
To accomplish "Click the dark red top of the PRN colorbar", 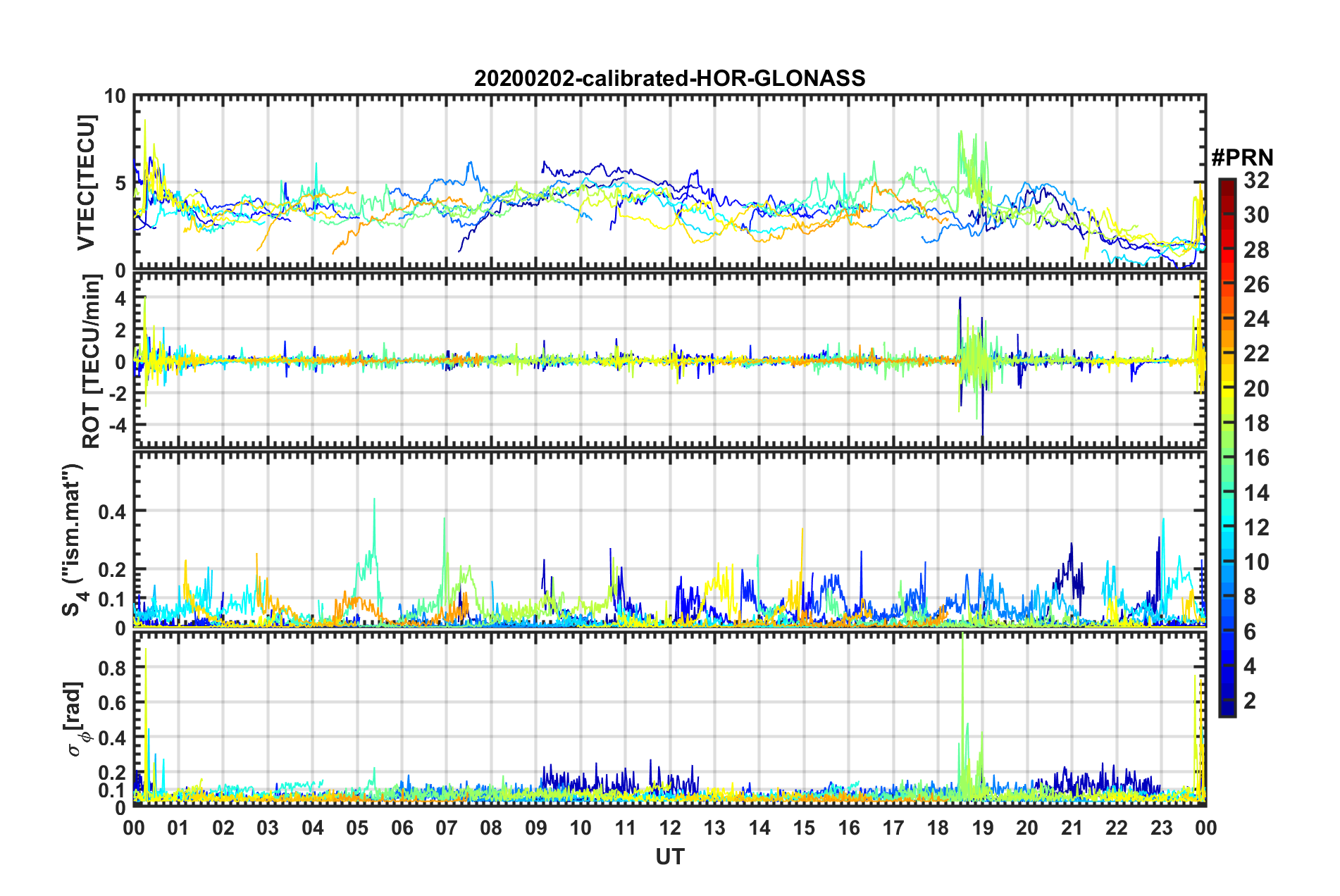I will tap(1227, 185).
